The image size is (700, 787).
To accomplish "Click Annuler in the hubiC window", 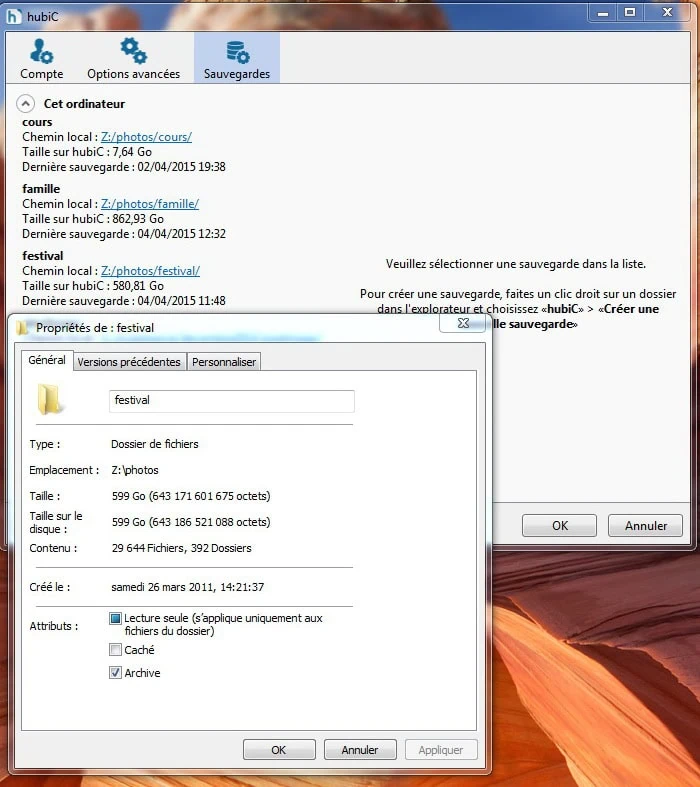I will [645, 526].
